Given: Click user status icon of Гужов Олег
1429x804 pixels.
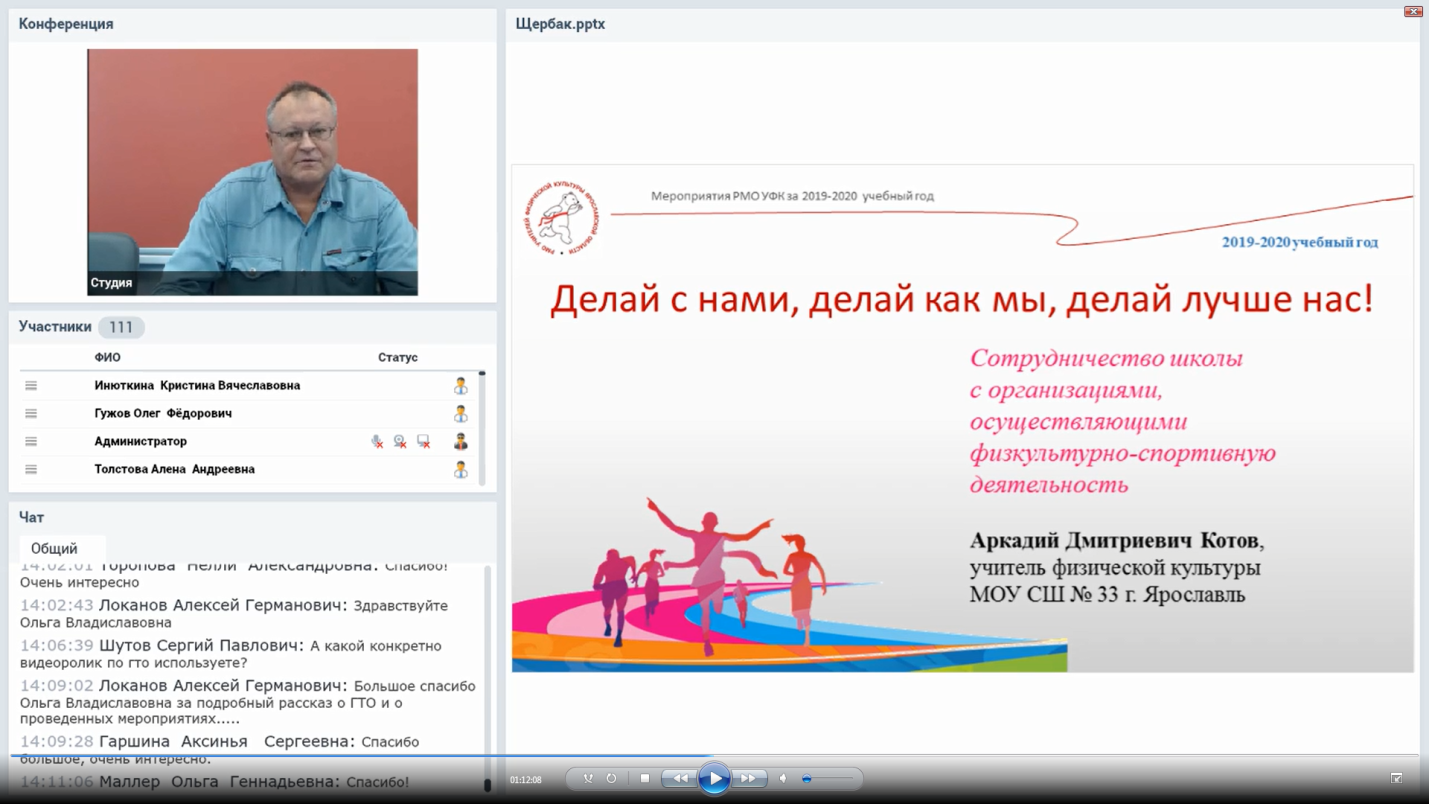Looking at the screenshot, I should pyautogui.click(x=460, y=414).
